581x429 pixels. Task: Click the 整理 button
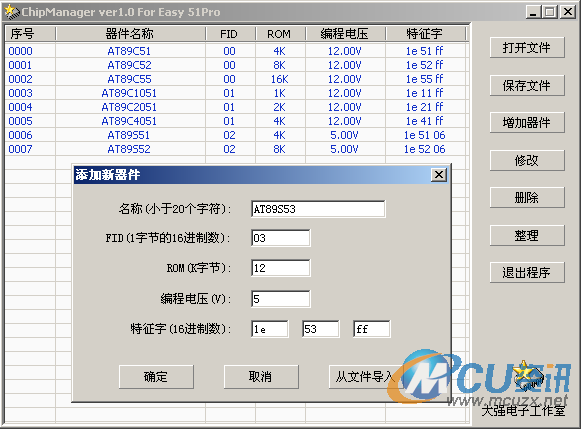[527, 235]
